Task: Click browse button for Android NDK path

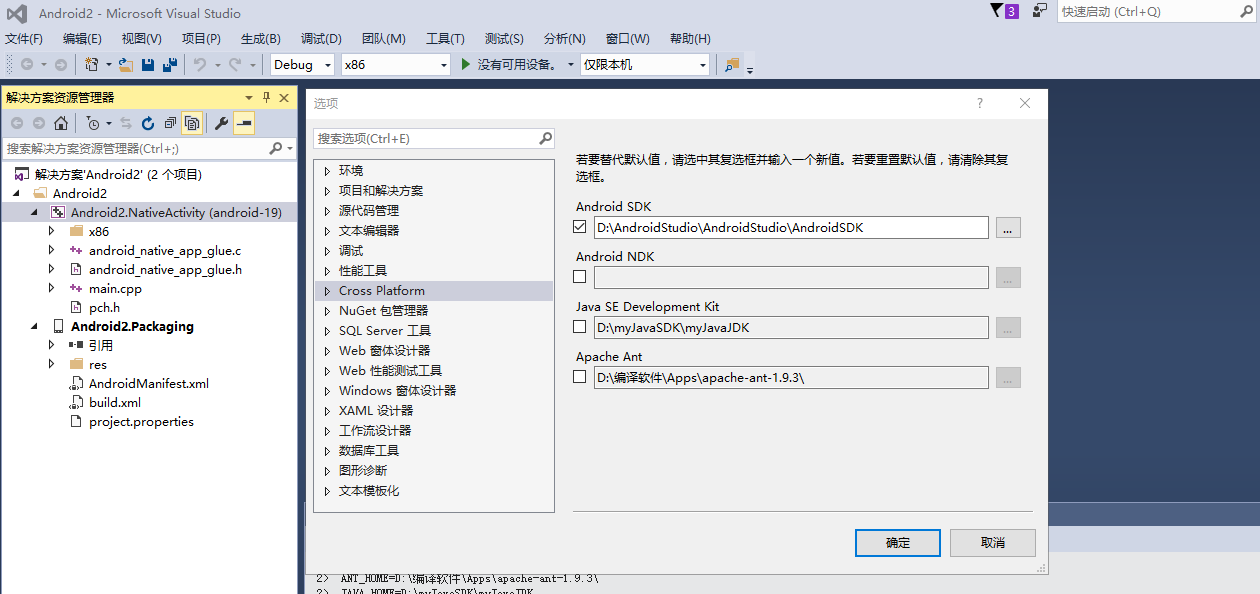Action: tap(1008, 278)
